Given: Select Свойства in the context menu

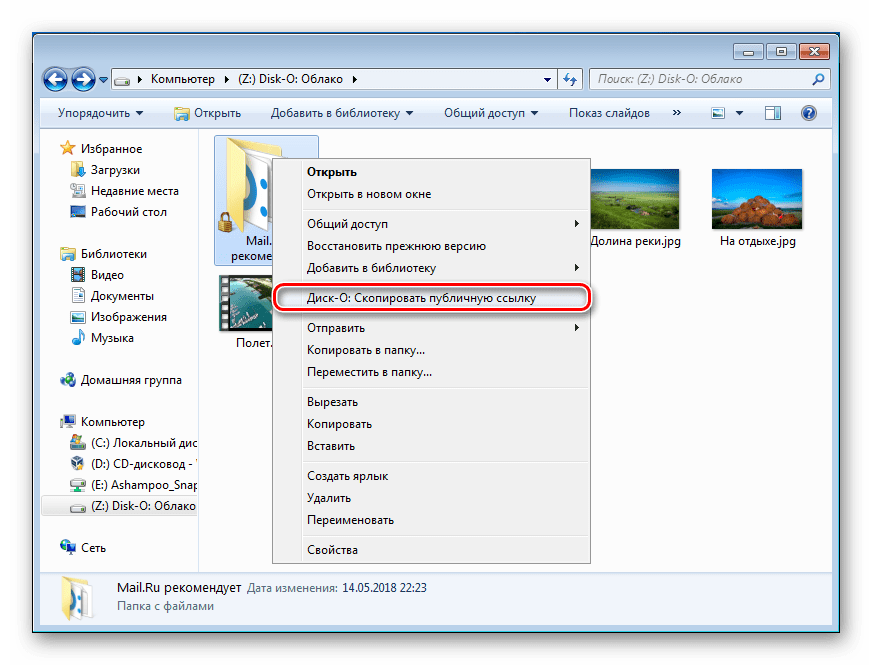Looking at the screenshot, I should 332,550.
